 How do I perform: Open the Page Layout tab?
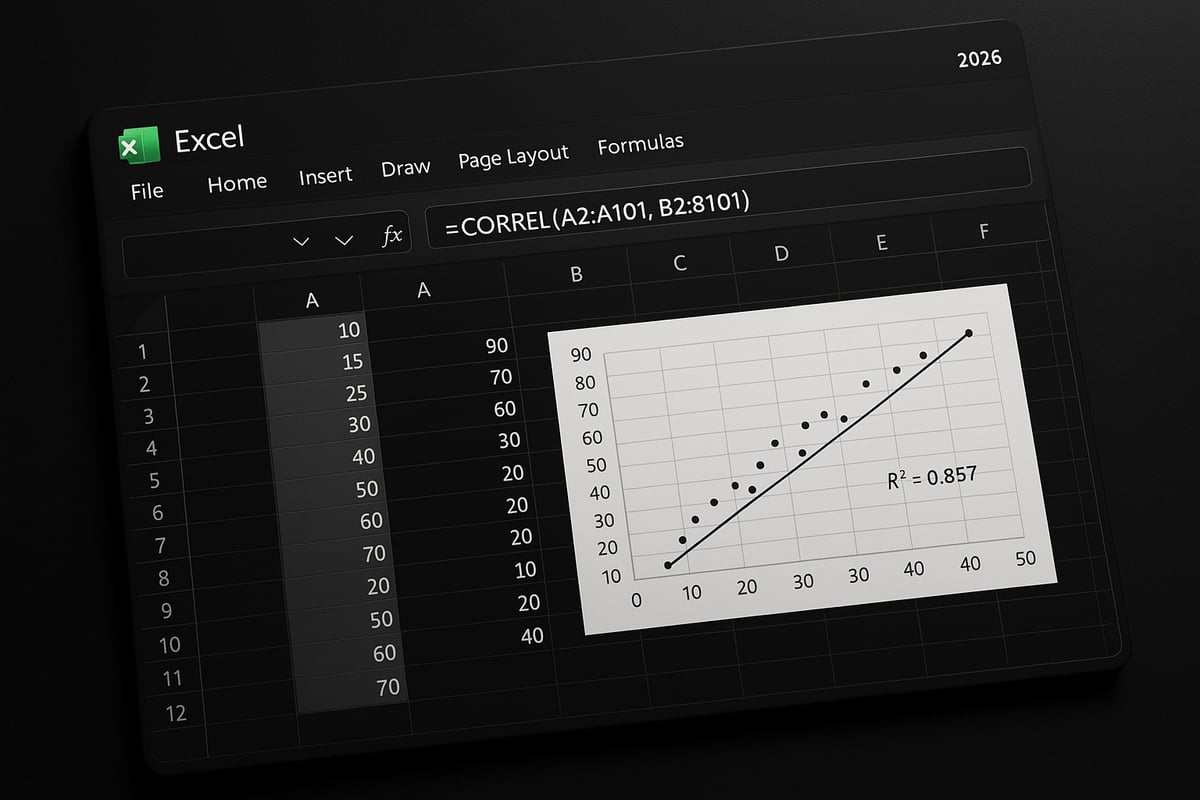point(512,156)
